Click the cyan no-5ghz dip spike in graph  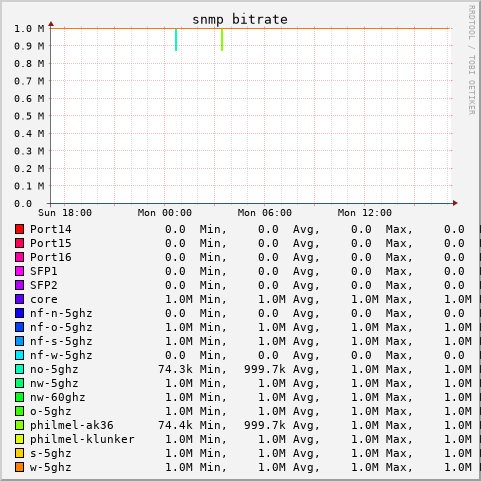[x=176, y=40]
